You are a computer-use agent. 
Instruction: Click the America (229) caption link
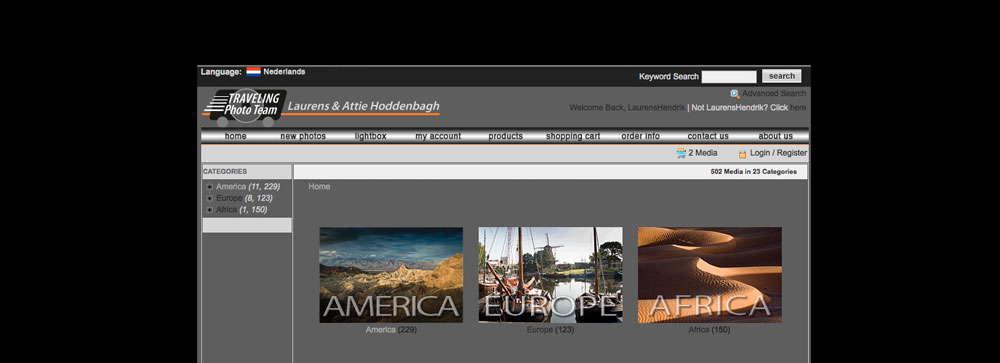pyautogui.click(x=391, y=330)
